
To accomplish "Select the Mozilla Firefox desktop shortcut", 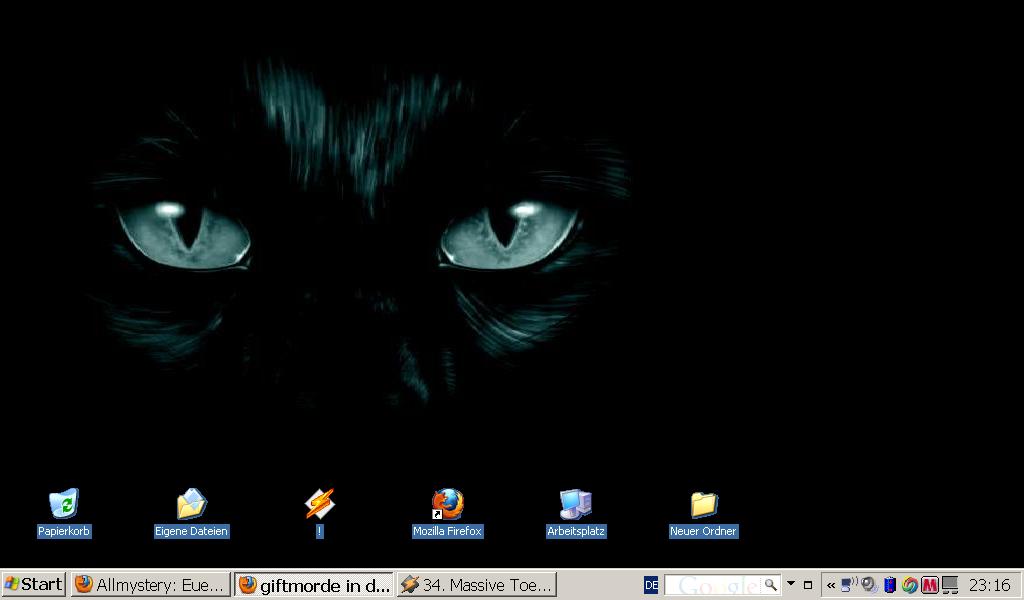I will tap(447, 504).
